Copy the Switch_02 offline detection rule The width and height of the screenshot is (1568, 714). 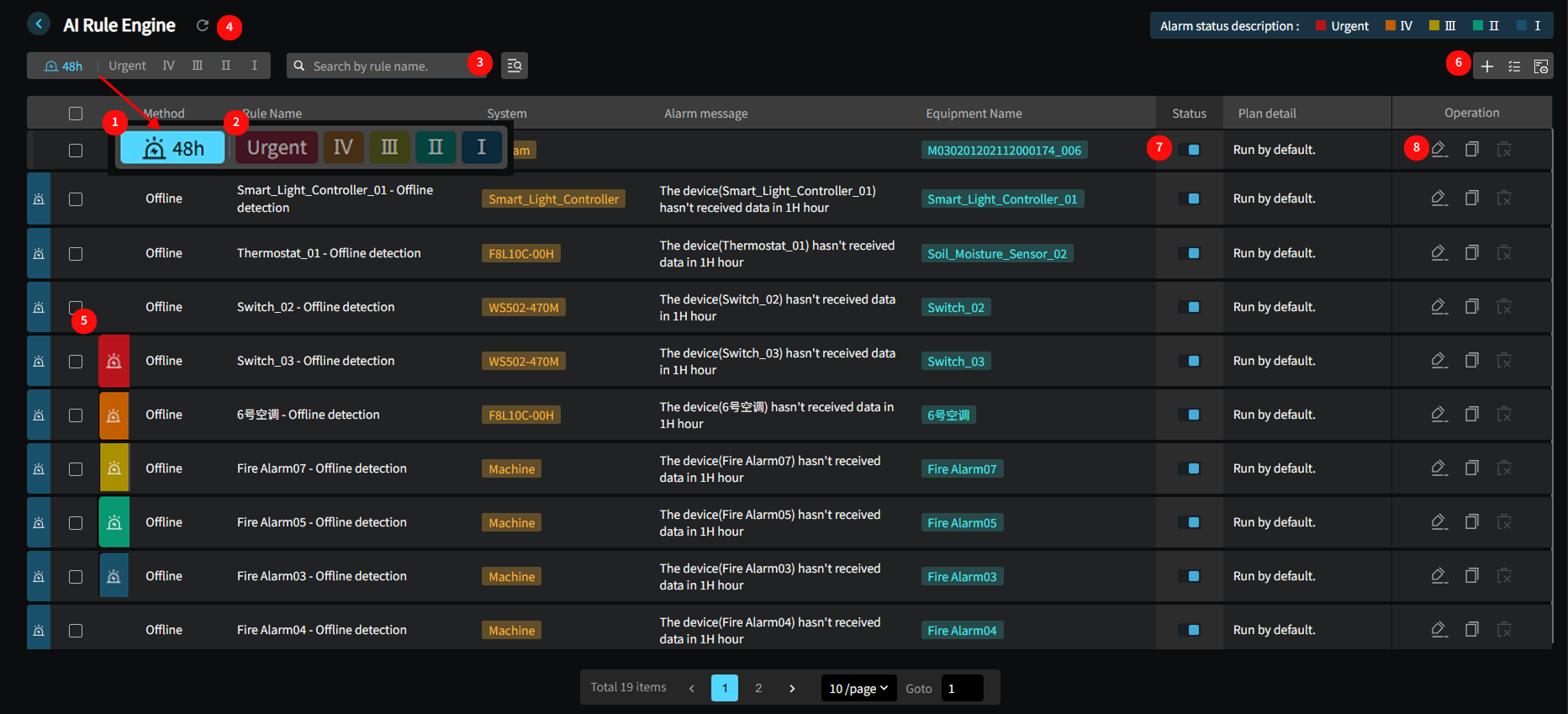pos(1472,307)
